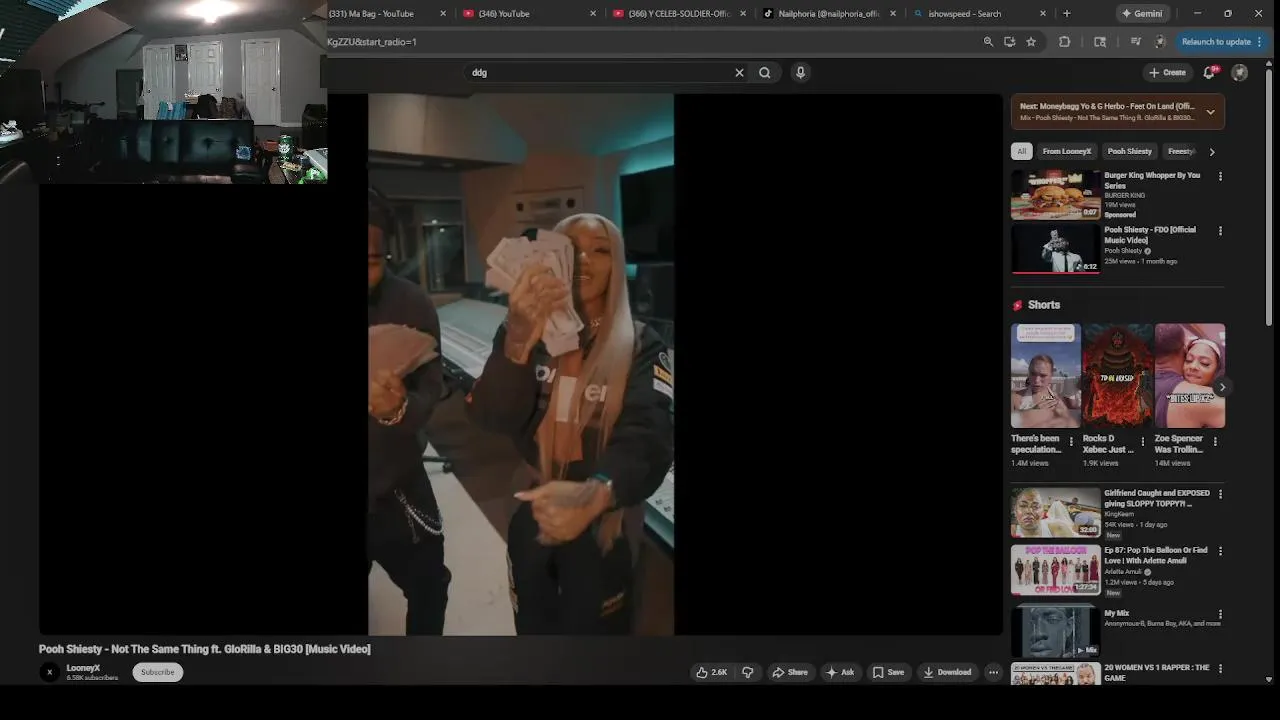The image size is (1280, 720).
Task: Open LooneyX channel avatar
Action: click(x=49, y=672)
